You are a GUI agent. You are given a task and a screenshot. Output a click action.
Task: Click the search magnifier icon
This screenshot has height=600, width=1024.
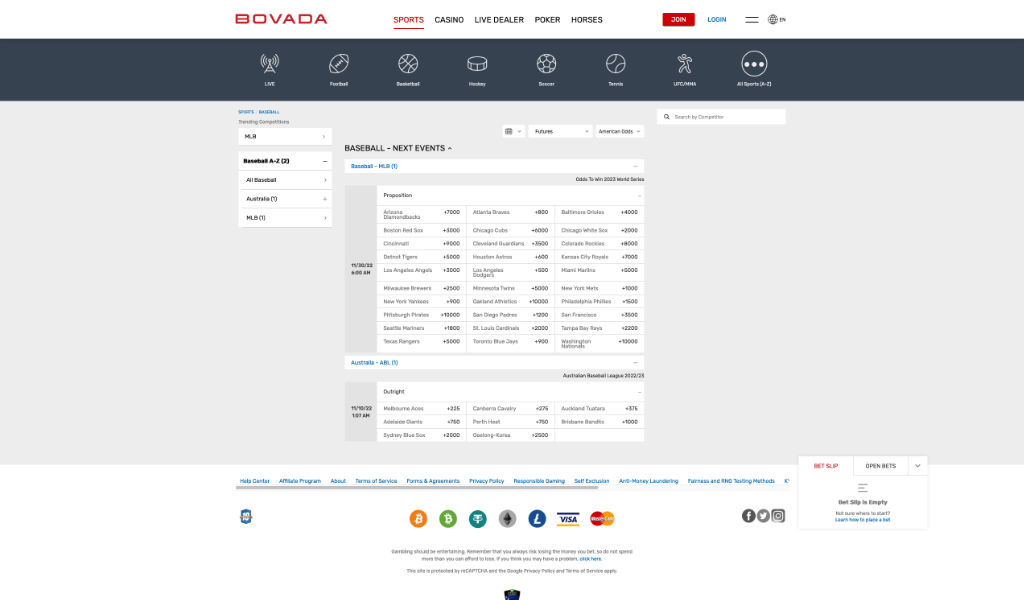666,117
